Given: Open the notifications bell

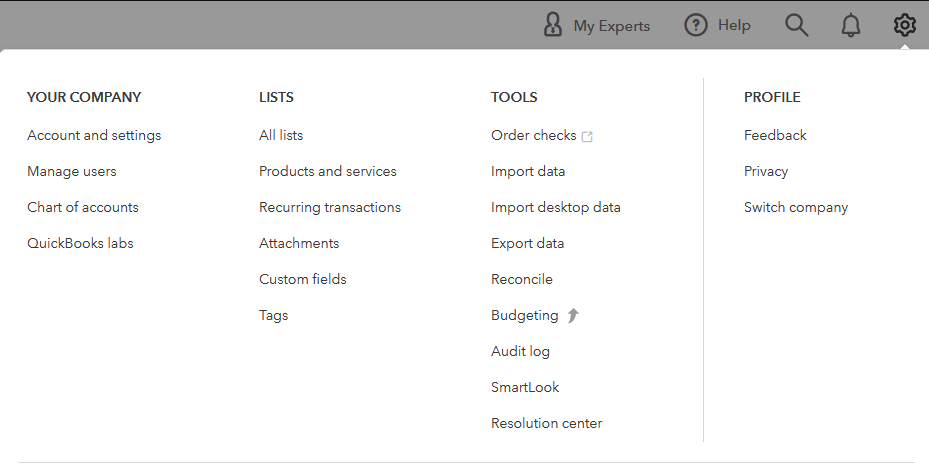Looking at the screenshot, I should 851,25.
